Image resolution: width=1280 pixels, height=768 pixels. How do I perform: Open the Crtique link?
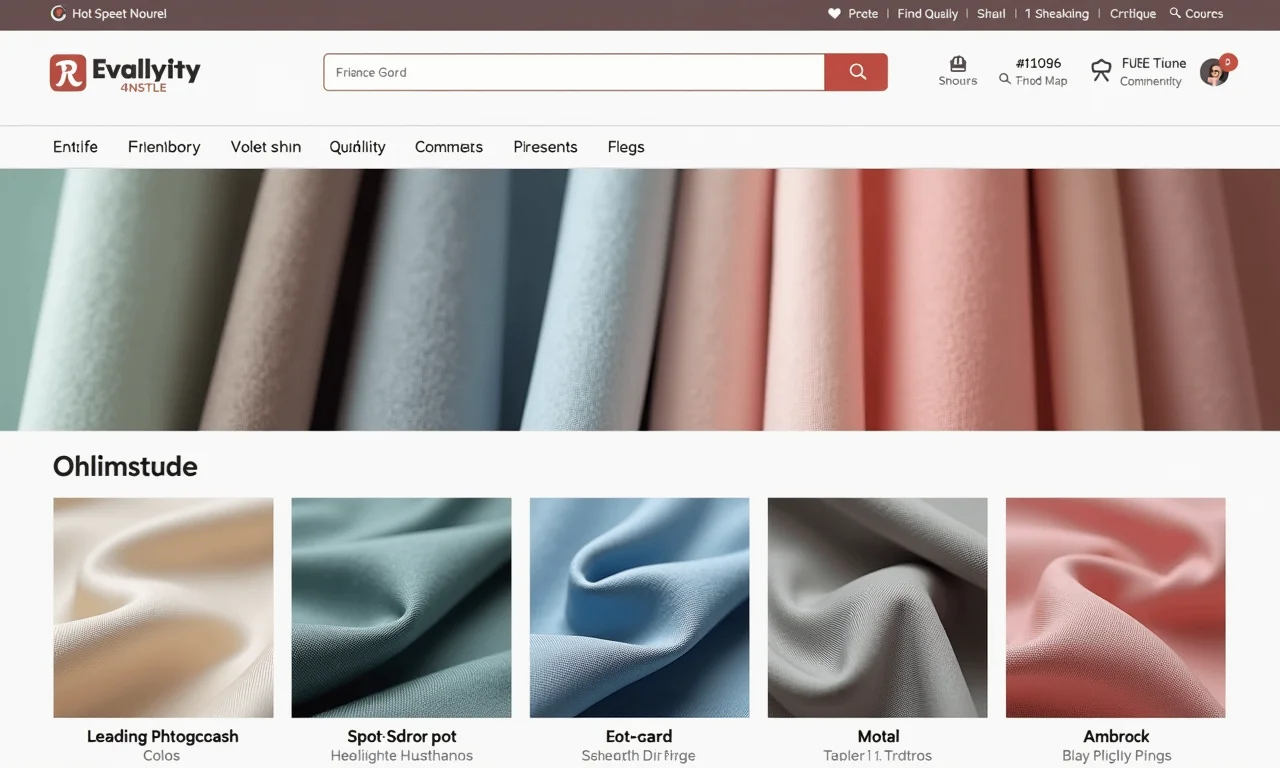[1132, 13]
